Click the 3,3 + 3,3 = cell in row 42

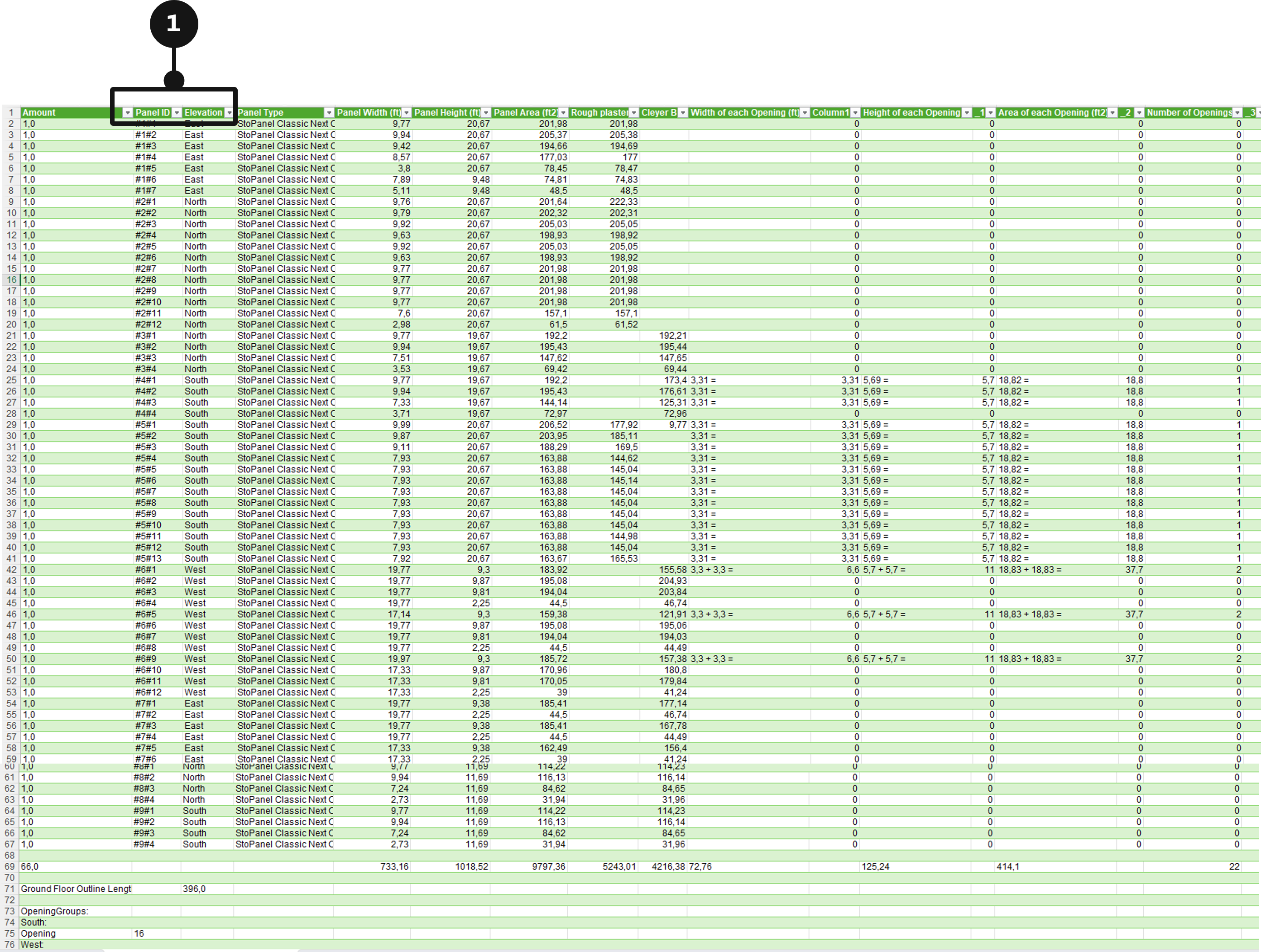point(749,570)
